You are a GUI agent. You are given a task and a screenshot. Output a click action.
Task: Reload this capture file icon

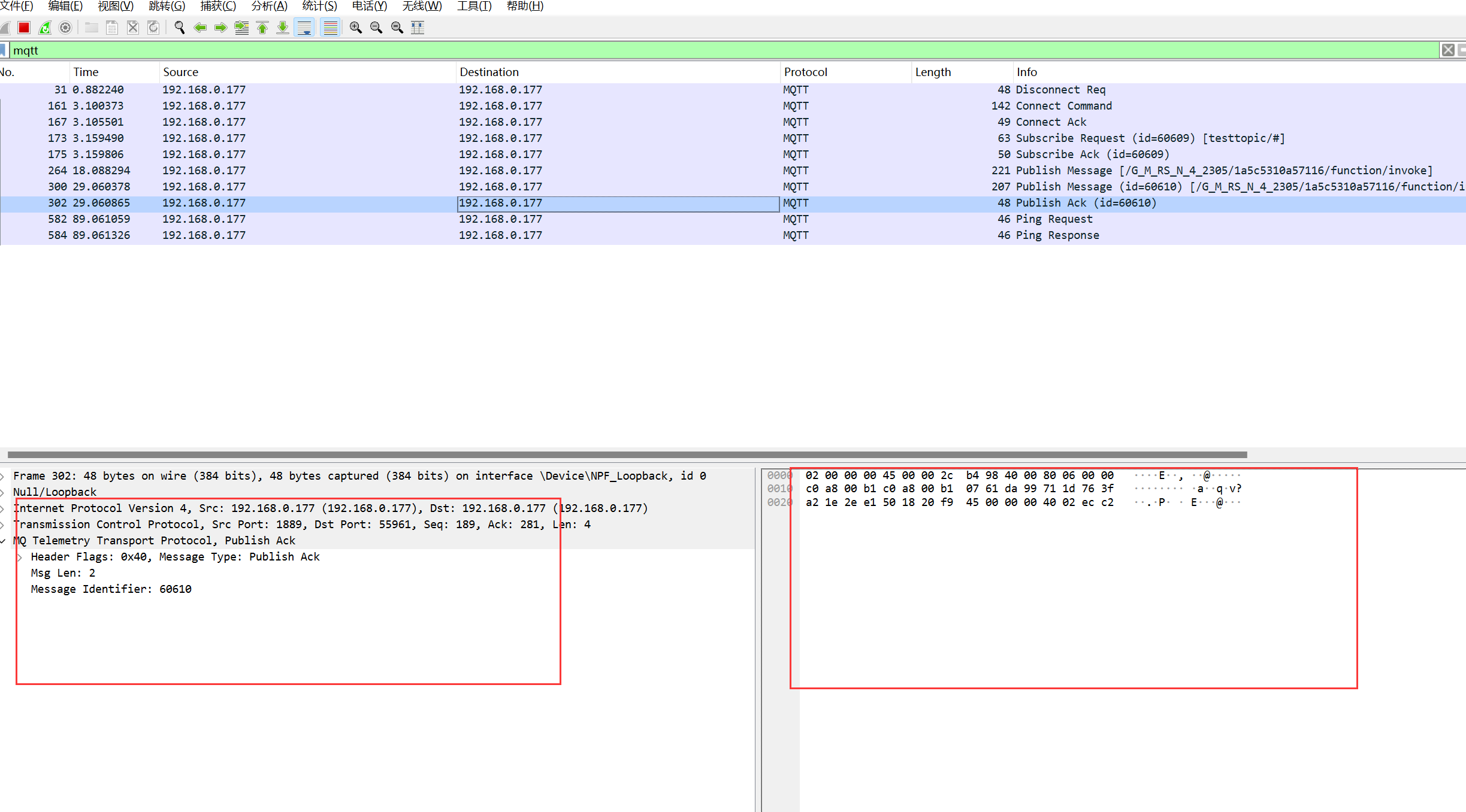(153, 28)
